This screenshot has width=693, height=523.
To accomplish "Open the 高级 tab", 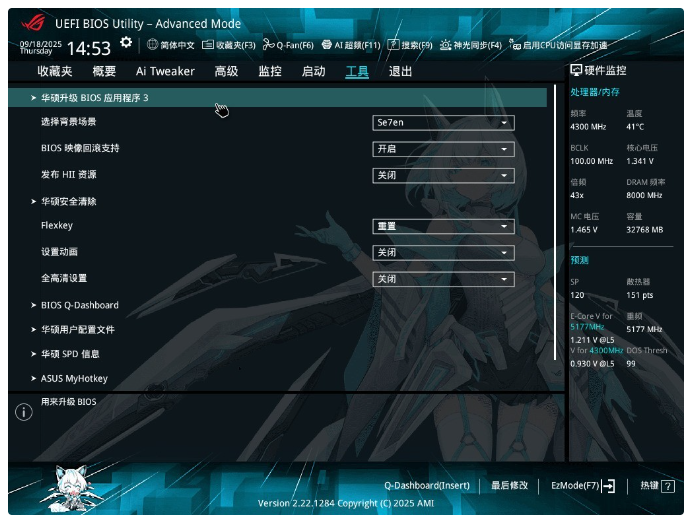I will [x=226, y=71].
